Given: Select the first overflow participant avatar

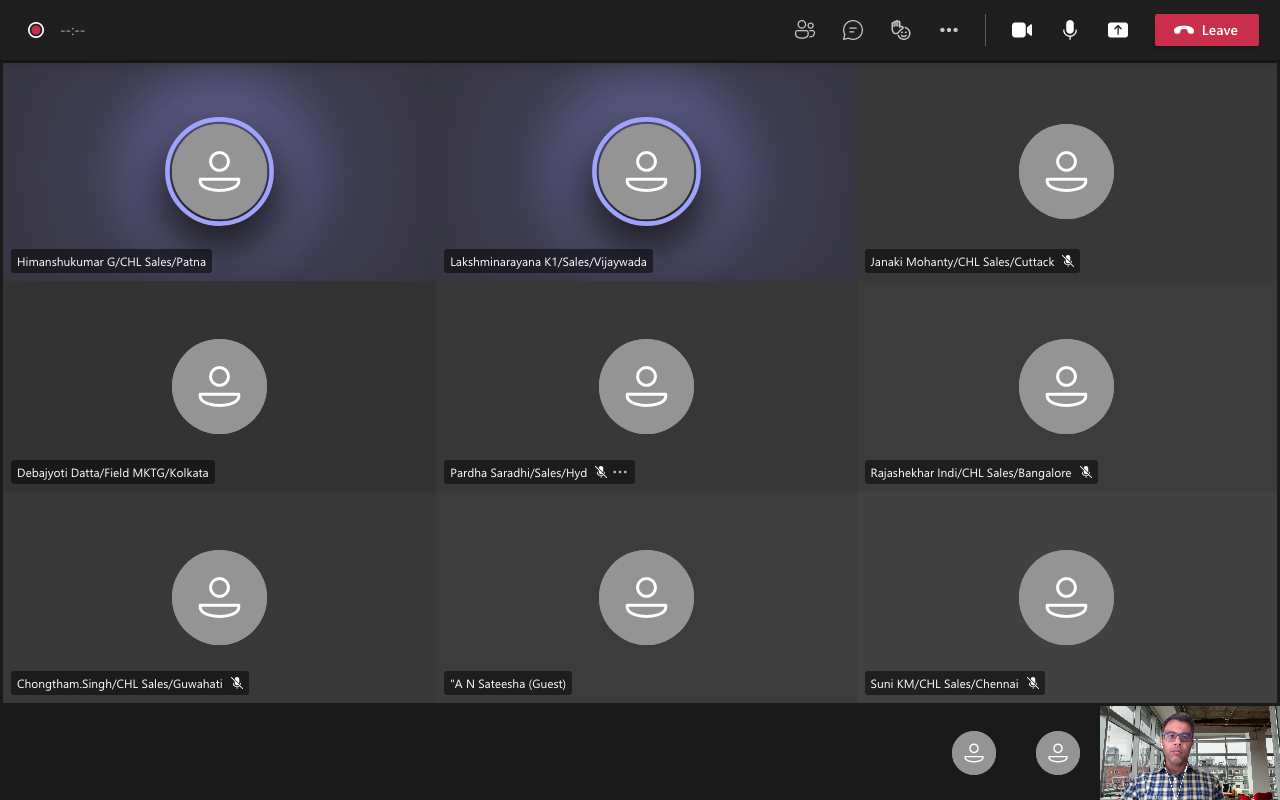Looking at the screenshot, I should click(x=974, y=753).
